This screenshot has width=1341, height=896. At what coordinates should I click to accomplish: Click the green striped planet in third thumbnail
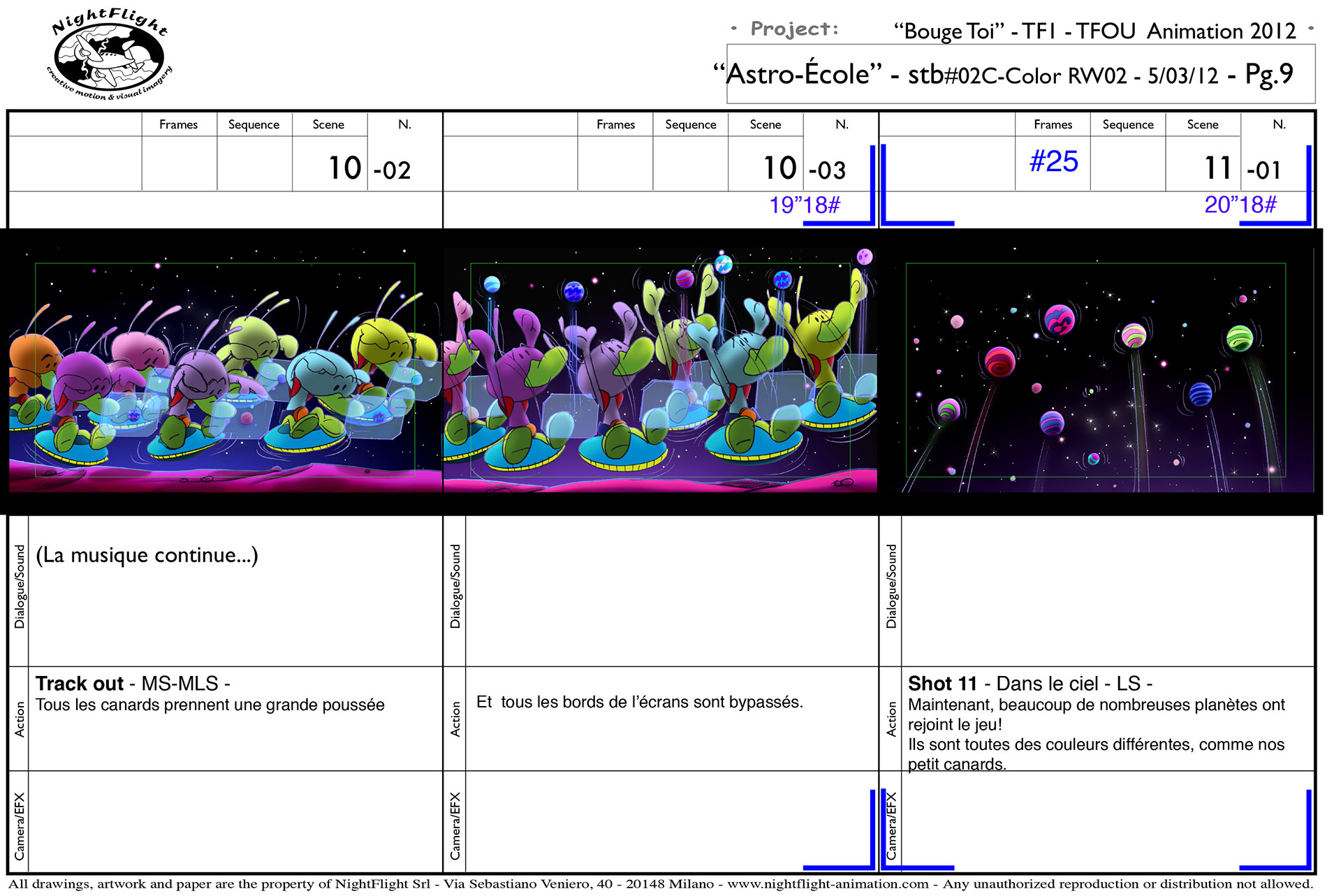(1240, 338)
